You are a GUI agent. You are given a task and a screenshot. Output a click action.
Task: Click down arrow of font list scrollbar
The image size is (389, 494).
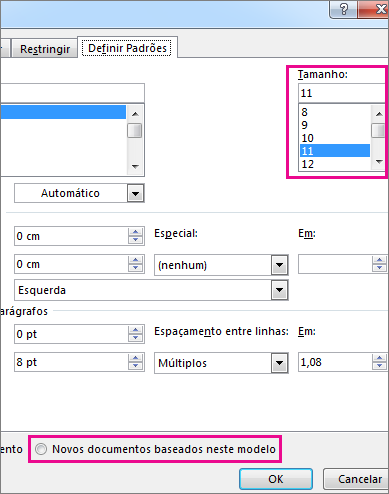click(x=135, y=166)
